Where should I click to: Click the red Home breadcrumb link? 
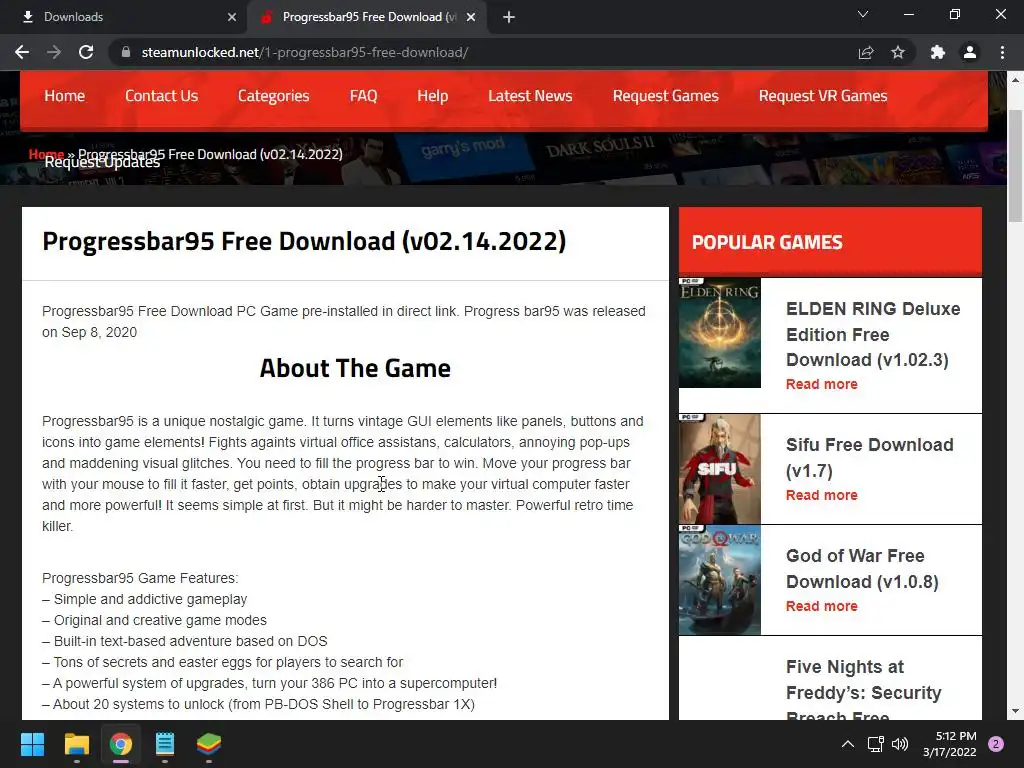pos(46,154)
